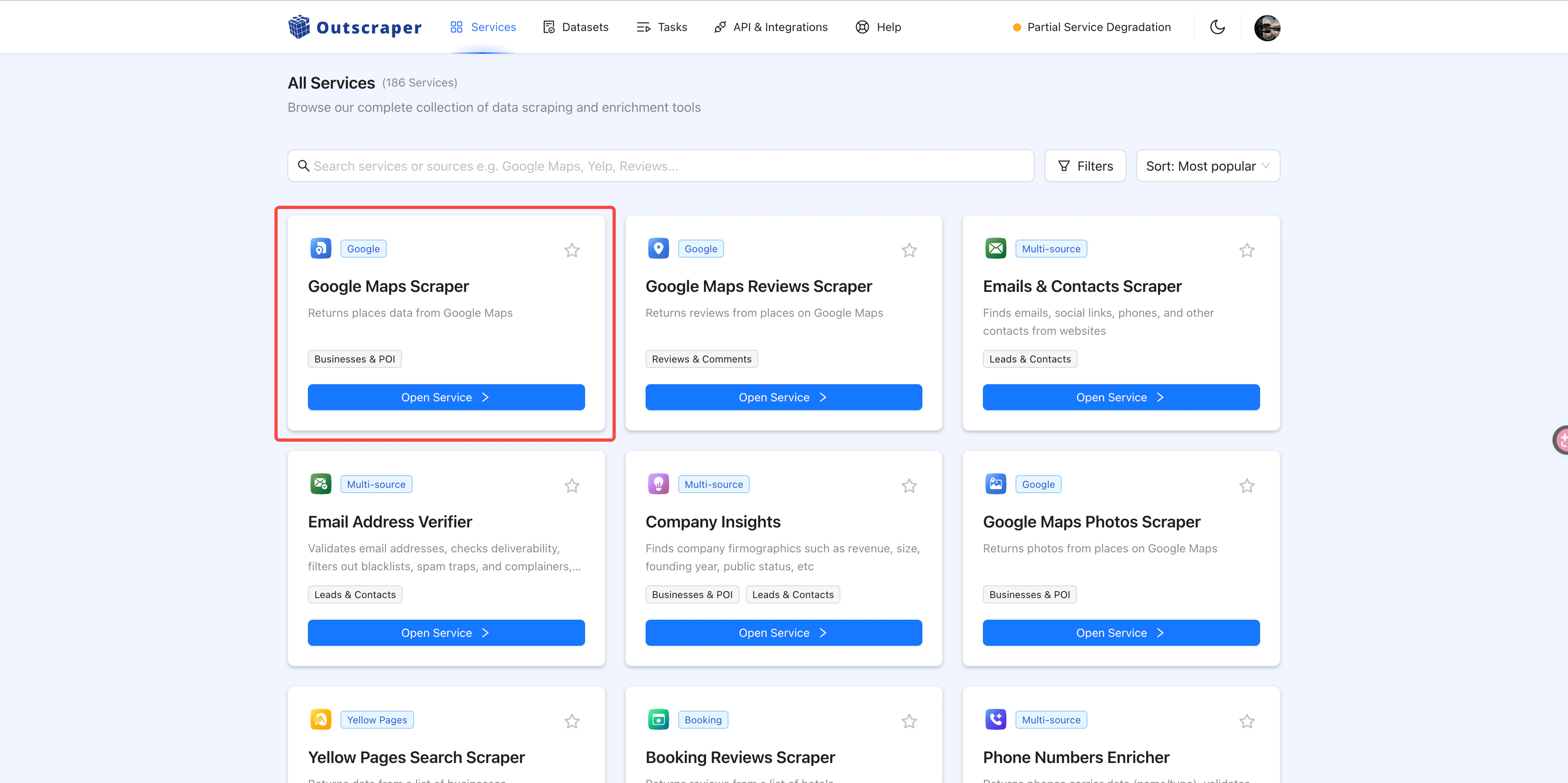Click the floating assistant widget at edge

pos(1561,439)
